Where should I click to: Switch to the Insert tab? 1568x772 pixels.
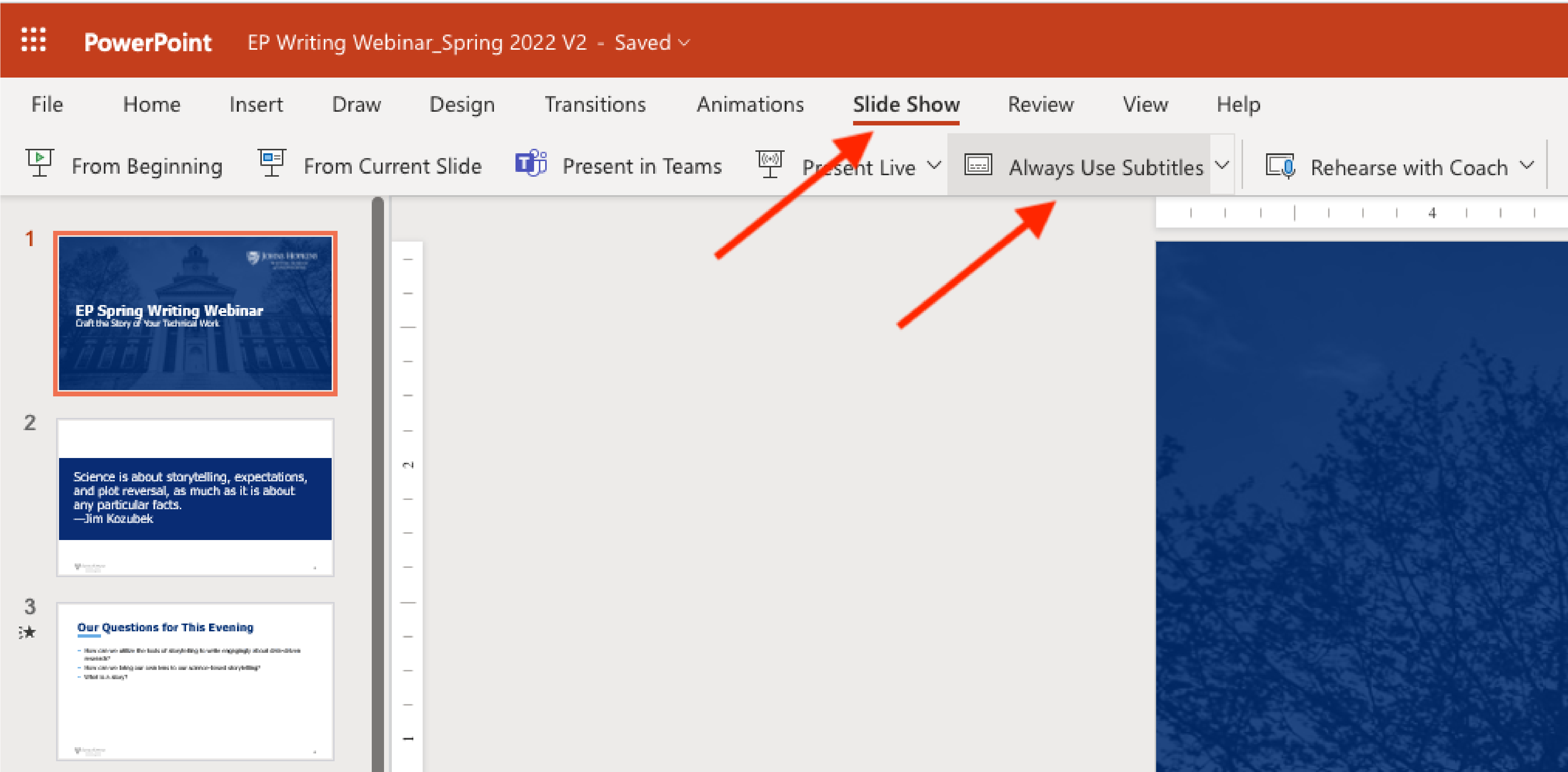tap(256, 105)
